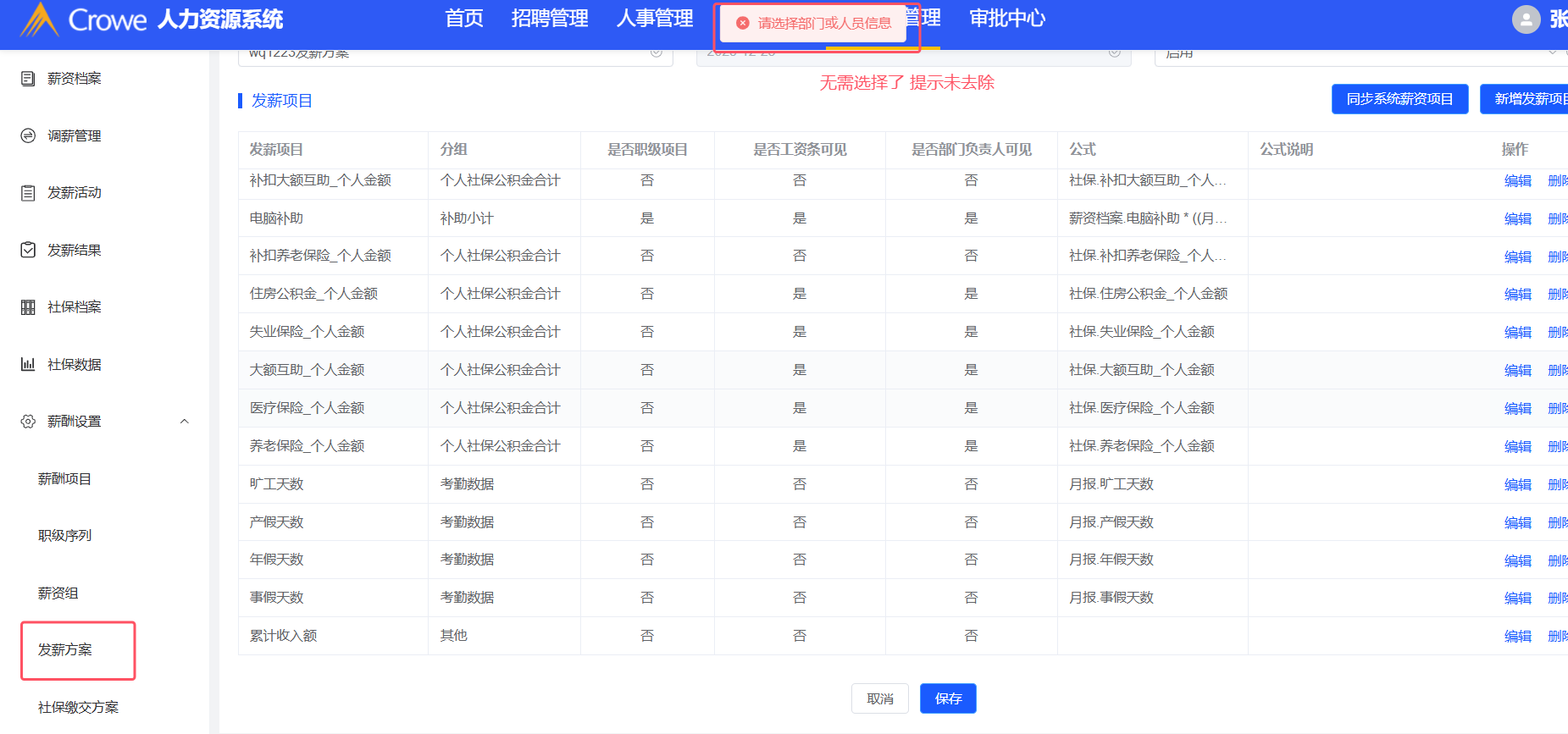Click the 薪资档案 sidebar icon

28,79
